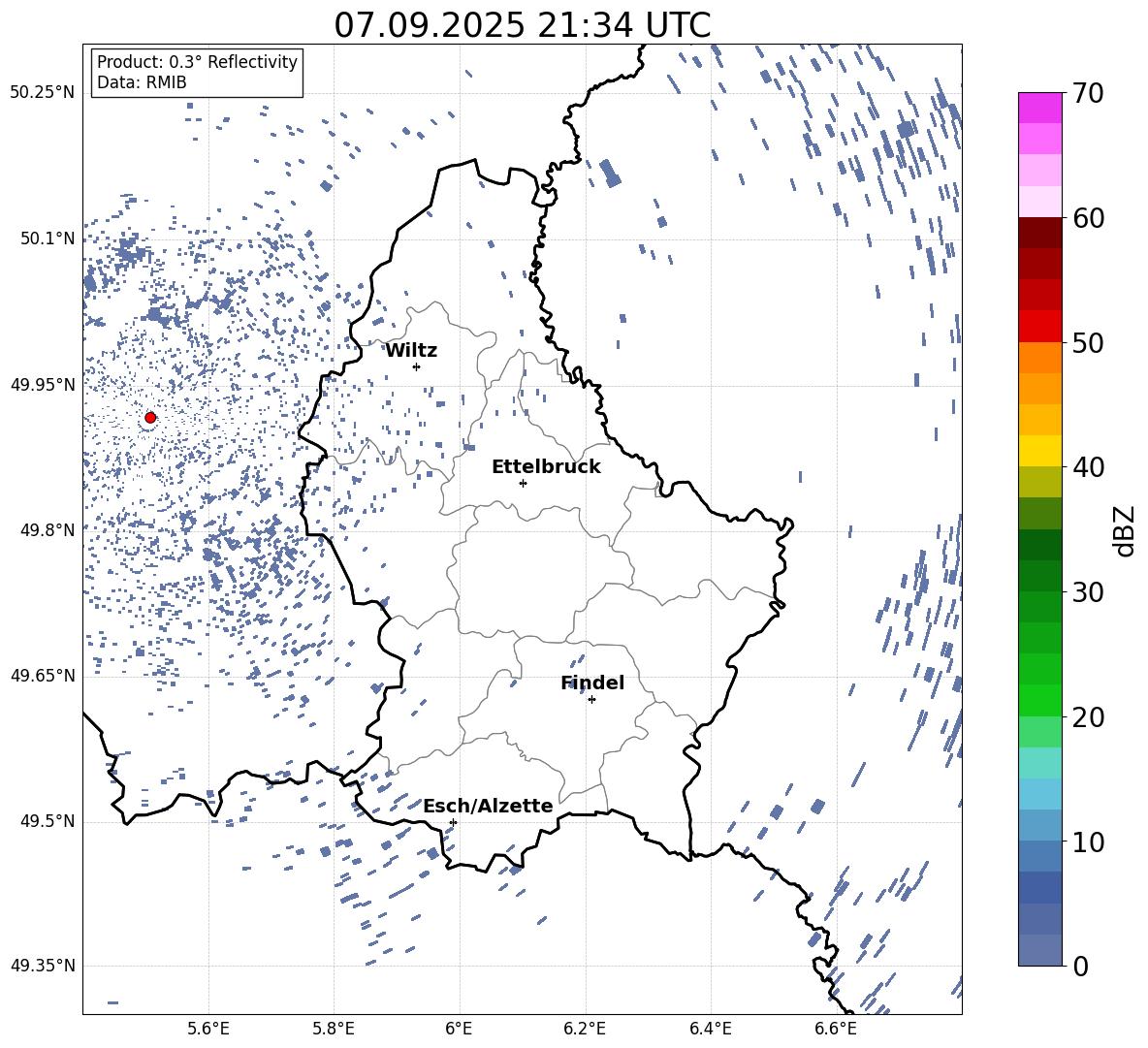1148x1048 pixels.
Task: Click the yellow colorbar segment above 40
Action: [1040, 451]
